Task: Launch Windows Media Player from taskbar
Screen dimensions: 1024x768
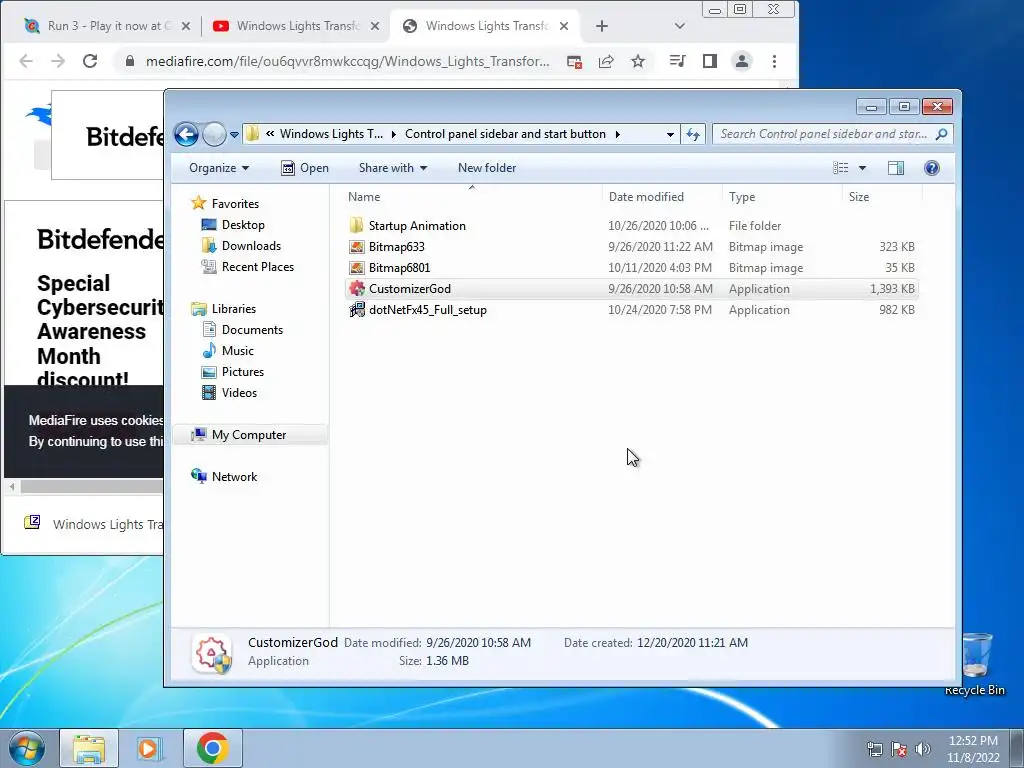Action: 150,748
